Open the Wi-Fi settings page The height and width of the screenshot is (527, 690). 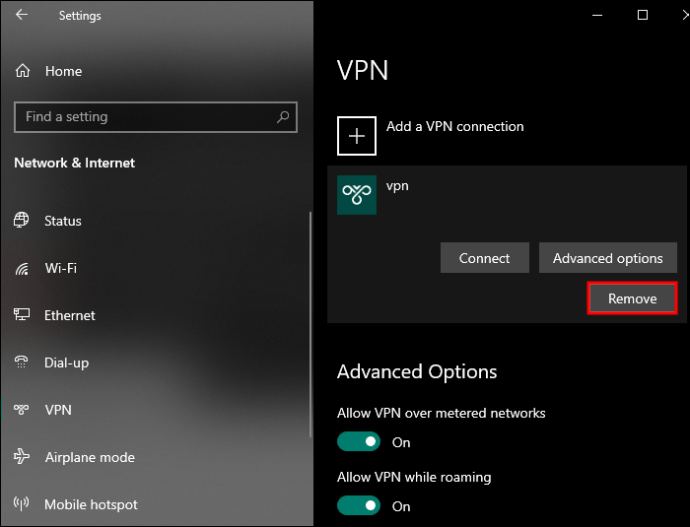point(60,268)
